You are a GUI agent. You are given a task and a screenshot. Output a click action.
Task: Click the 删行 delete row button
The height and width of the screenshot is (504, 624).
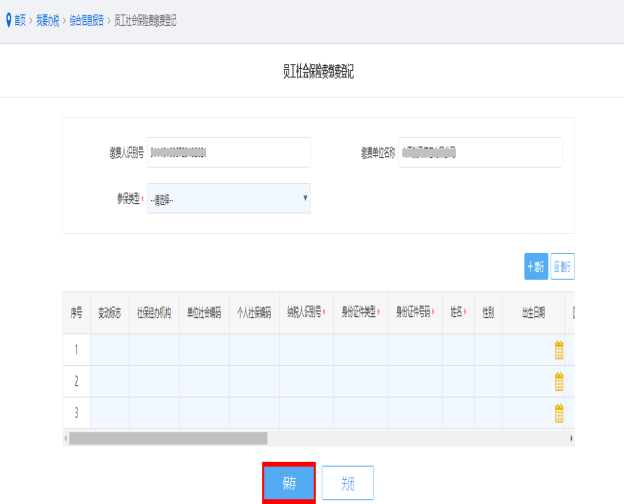coord(563,266)
